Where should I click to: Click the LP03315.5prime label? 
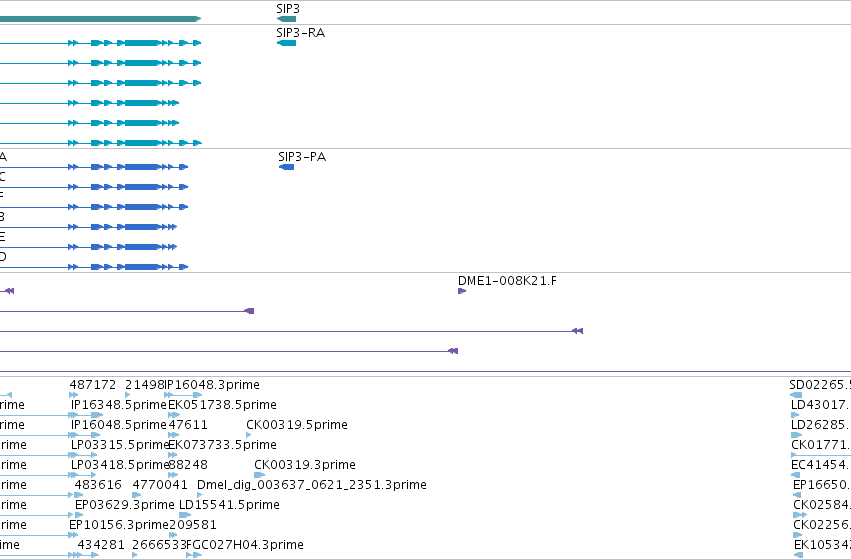pyautogui.click(x=120, y=445)
